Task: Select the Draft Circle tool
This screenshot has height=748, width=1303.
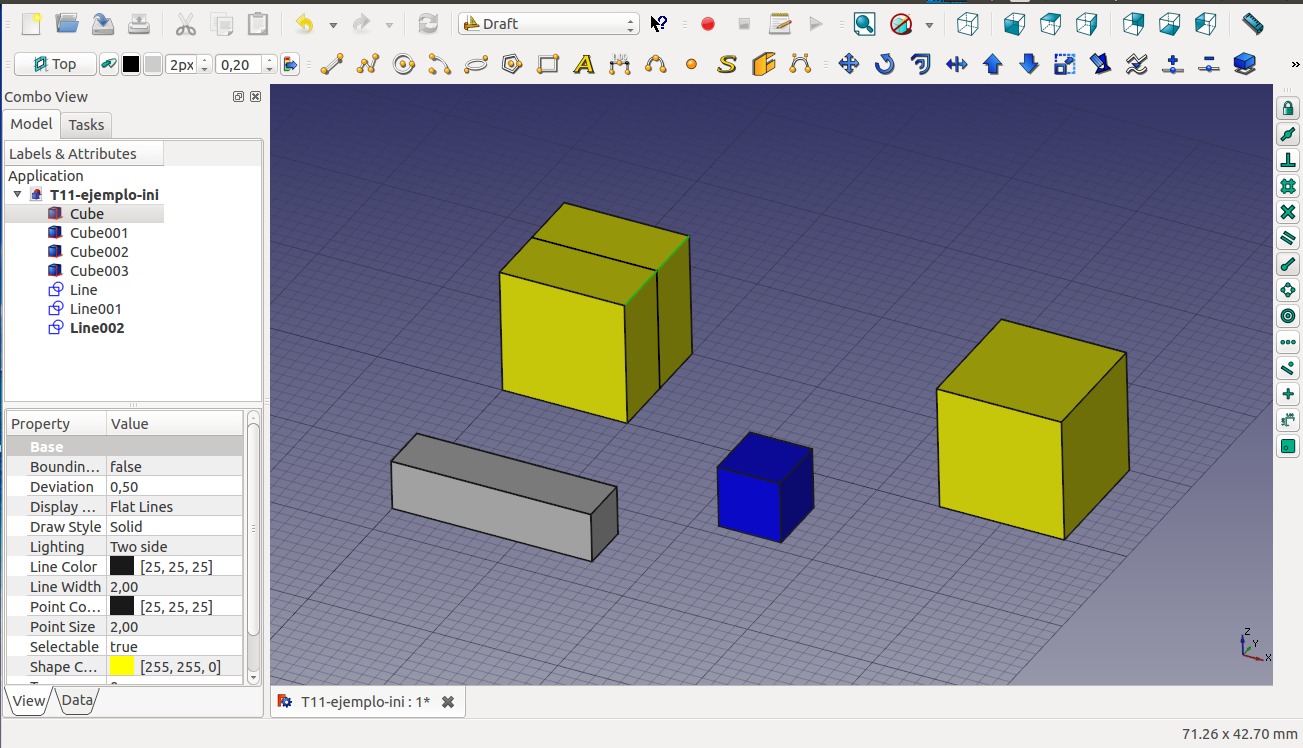Action: pos(404,65)
